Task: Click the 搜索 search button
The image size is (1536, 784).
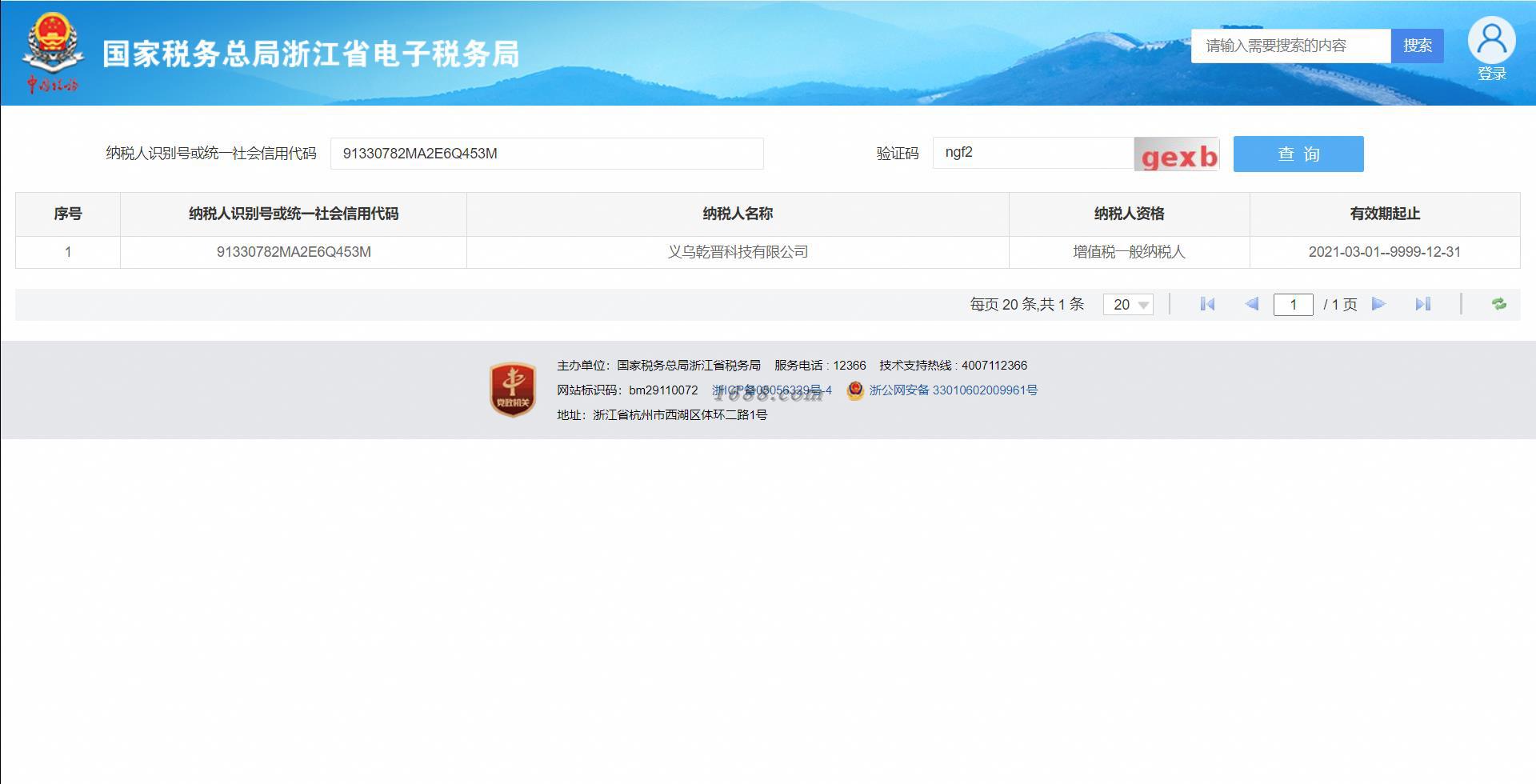Action: click(x=1418, y=46)
